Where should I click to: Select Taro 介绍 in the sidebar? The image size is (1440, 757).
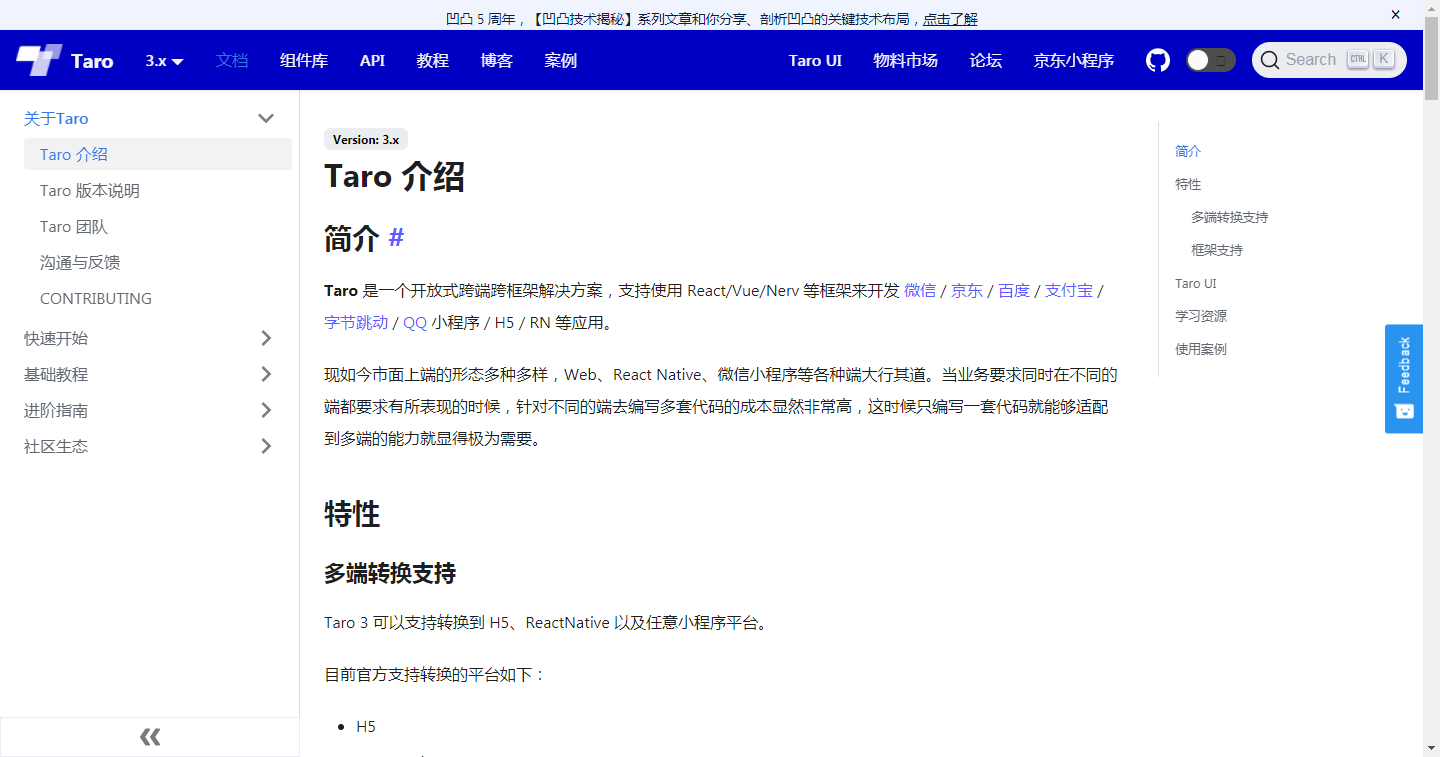[158, 154]
